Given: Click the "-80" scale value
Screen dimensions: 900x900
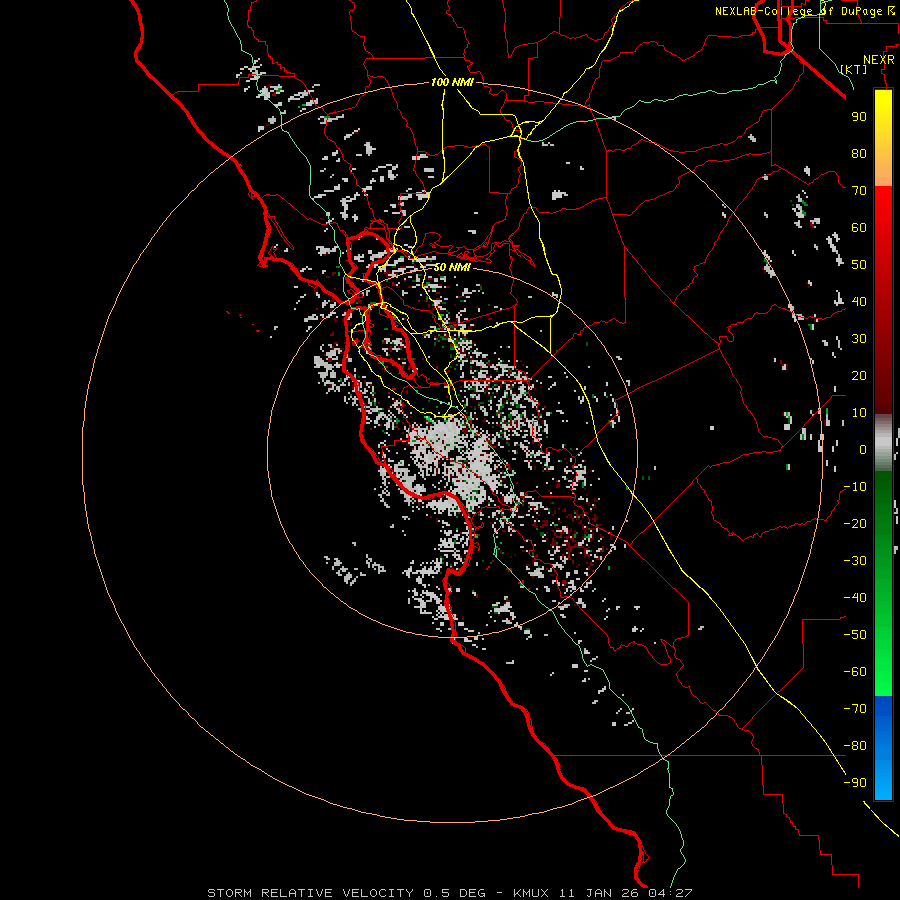Looking at the screenshot, I should click(x=855, y=746).
